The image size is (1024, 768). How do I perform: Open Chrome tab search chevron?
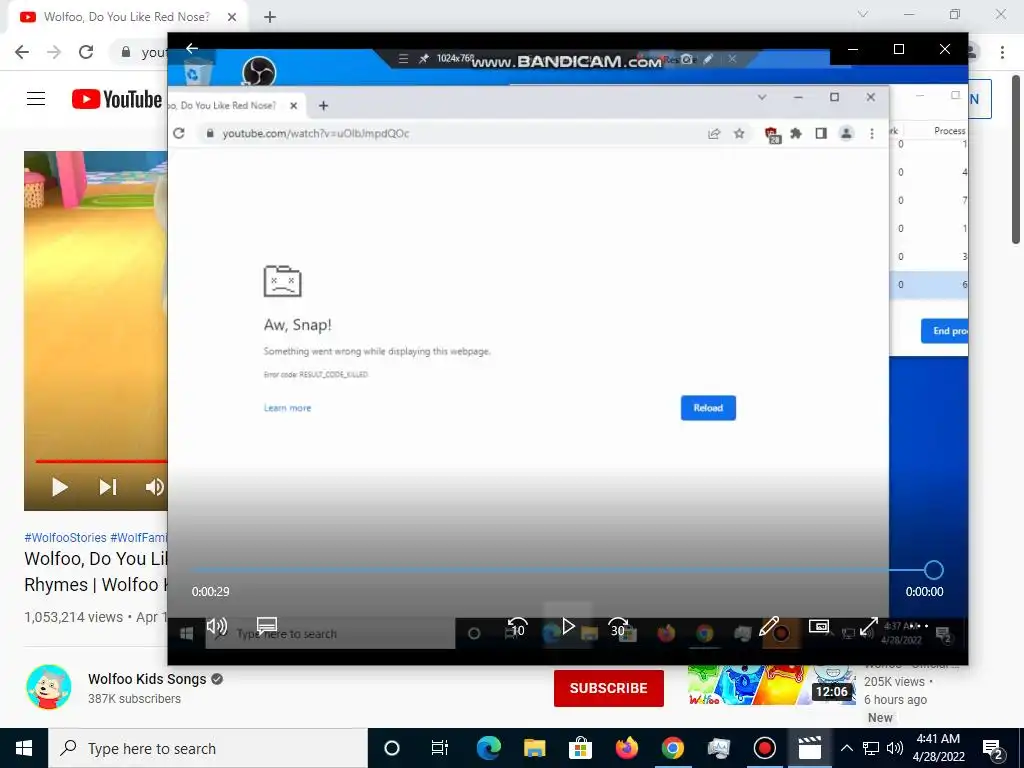[863, 14]
